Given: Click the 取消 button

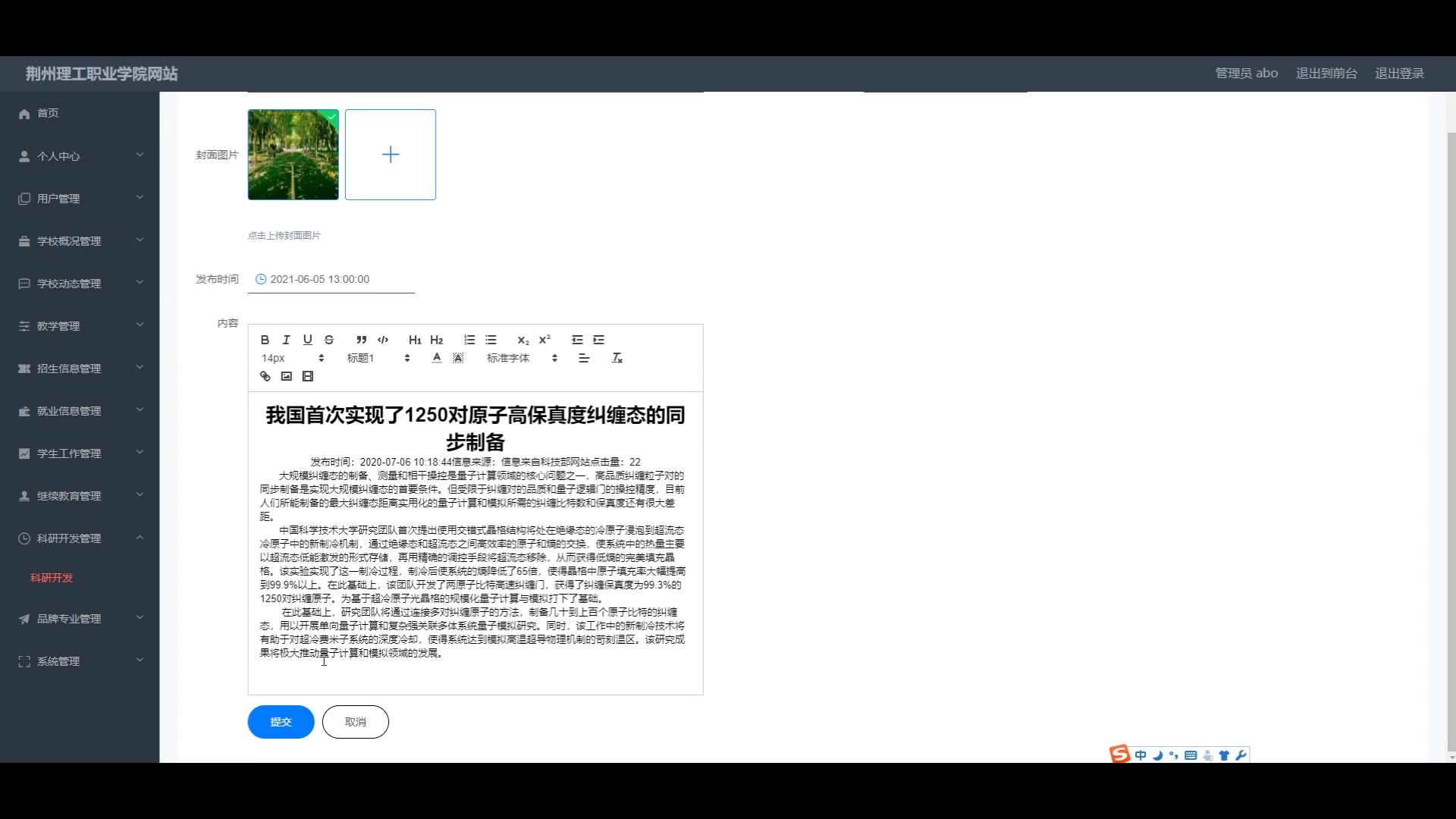Looking at the screenshot, I should [x=355, y=722].
